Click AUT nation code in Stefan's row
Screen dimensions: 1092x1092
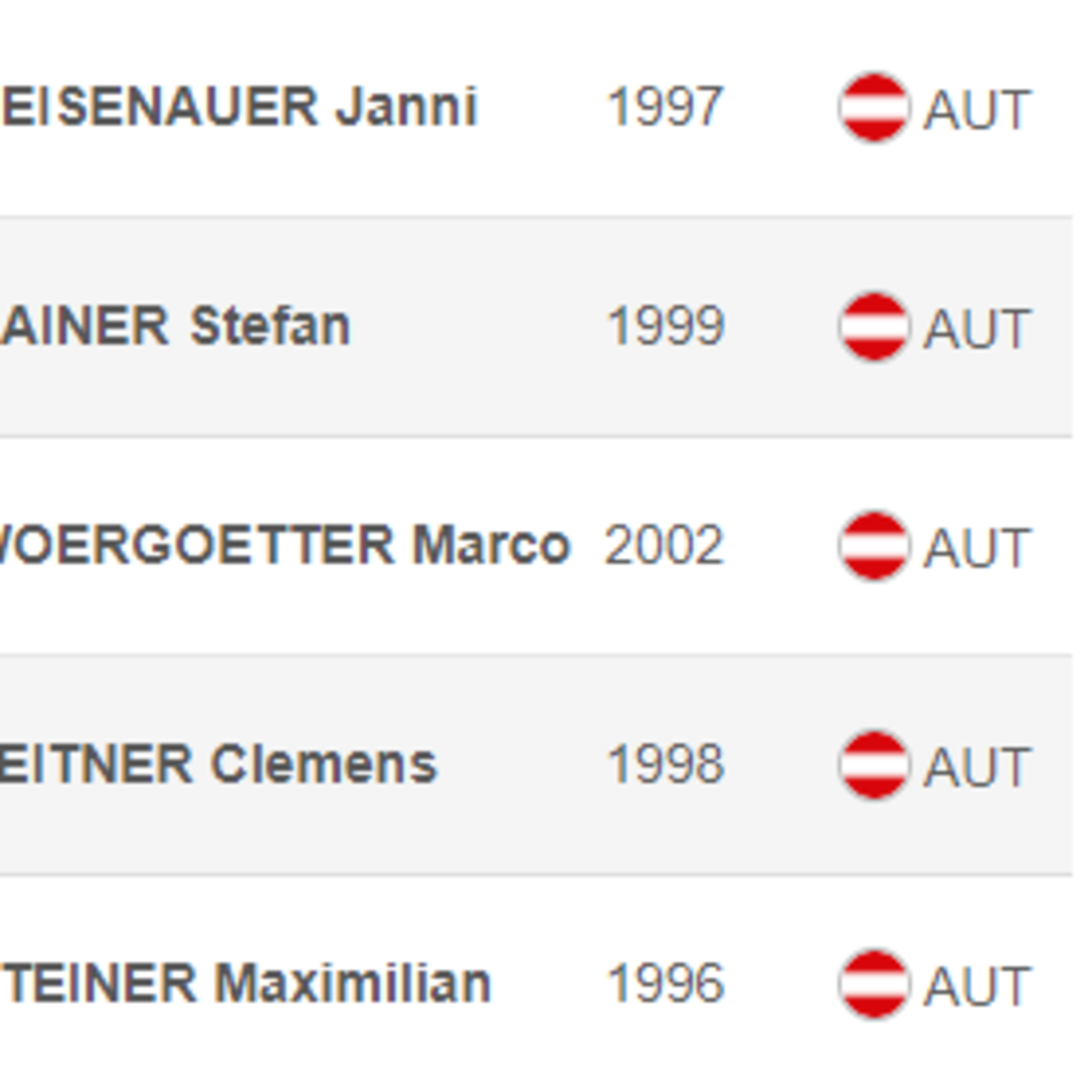tap(977, 328)
